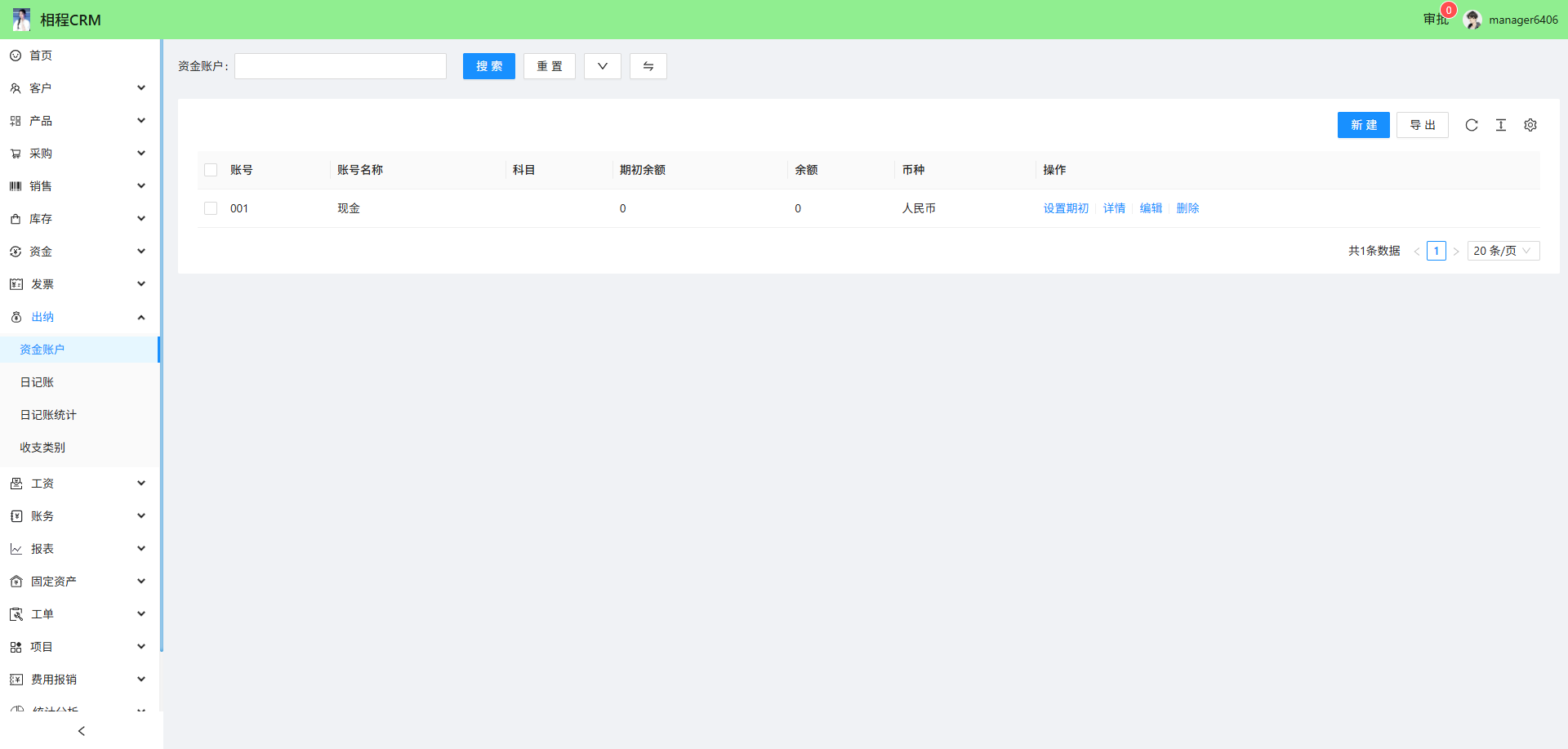Expand the 客户 sidebar menu
This screenshot has height=749, width=1568.
point(78,88)
